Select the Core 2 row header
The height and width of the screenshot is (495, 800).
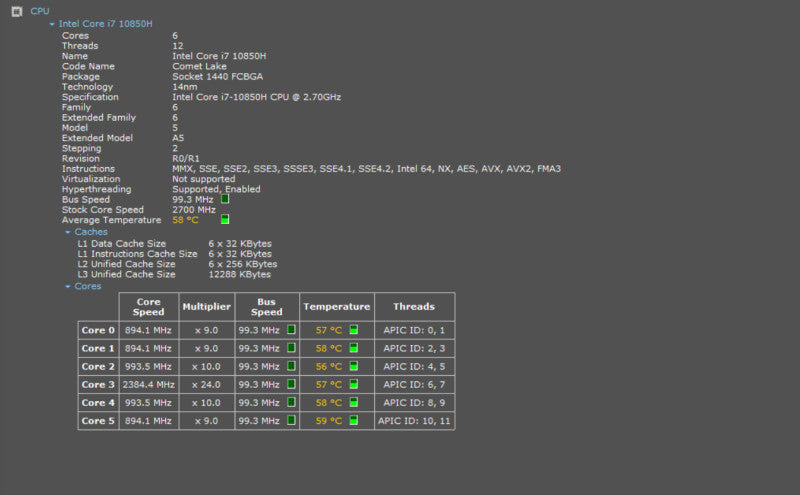pyautogui.click(x=98, y=366)
